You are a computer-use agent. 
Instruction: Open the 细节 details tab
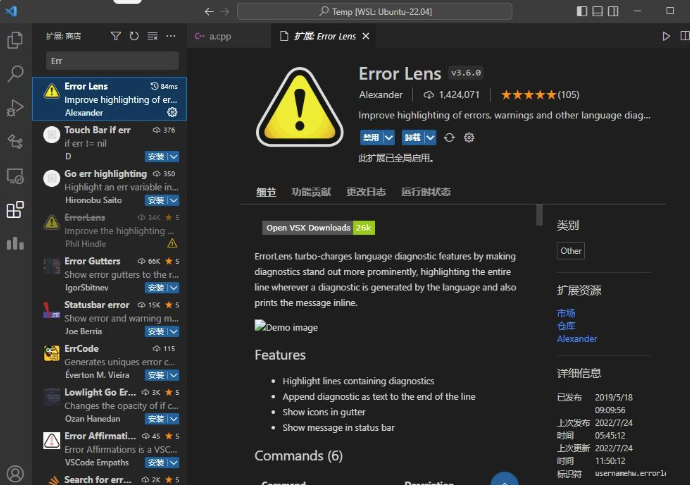266,192
